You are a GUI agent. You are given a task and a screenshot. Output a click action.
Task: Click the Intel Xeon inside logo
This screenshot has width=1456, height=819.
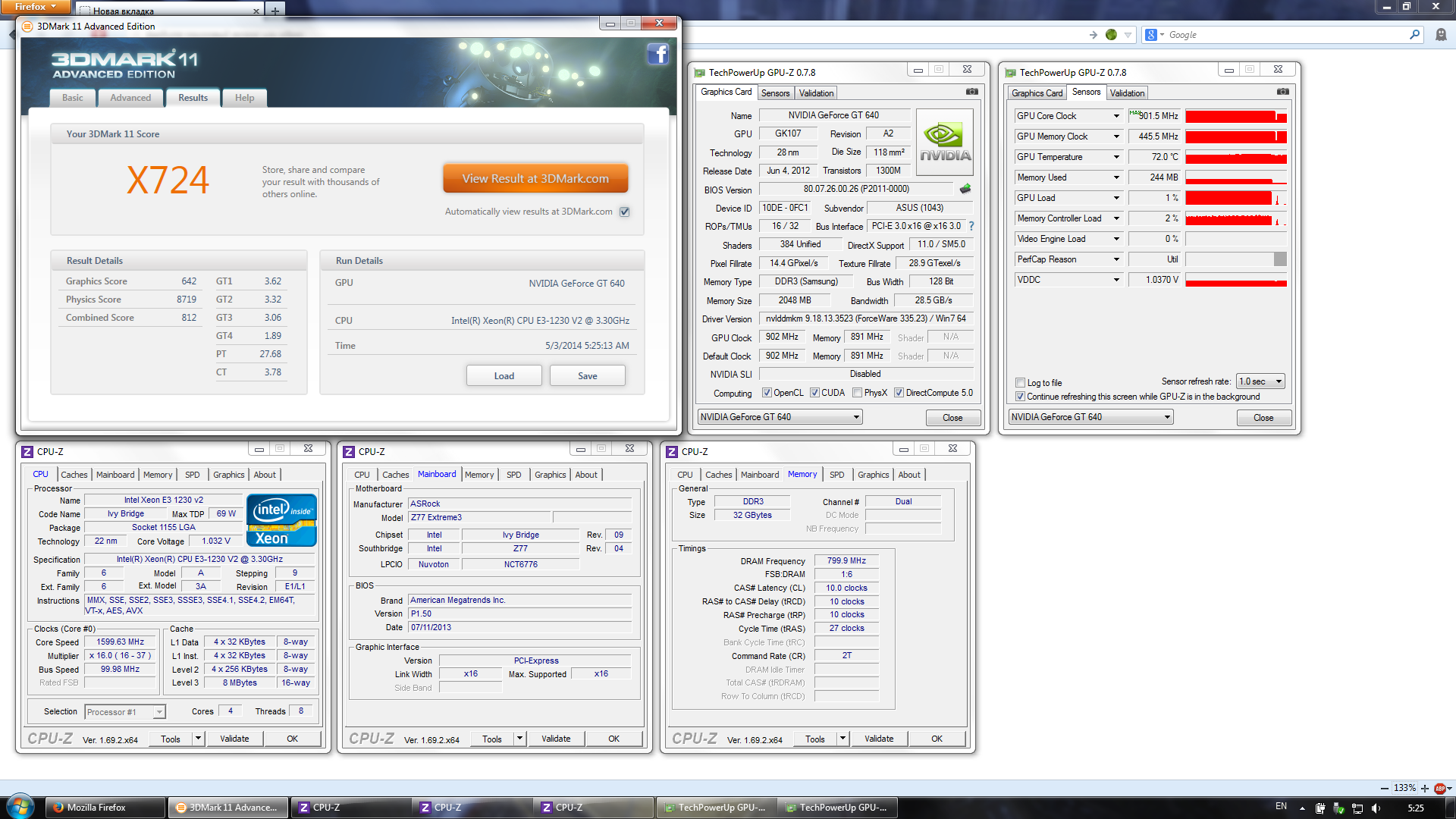click(x=281, y=520)
